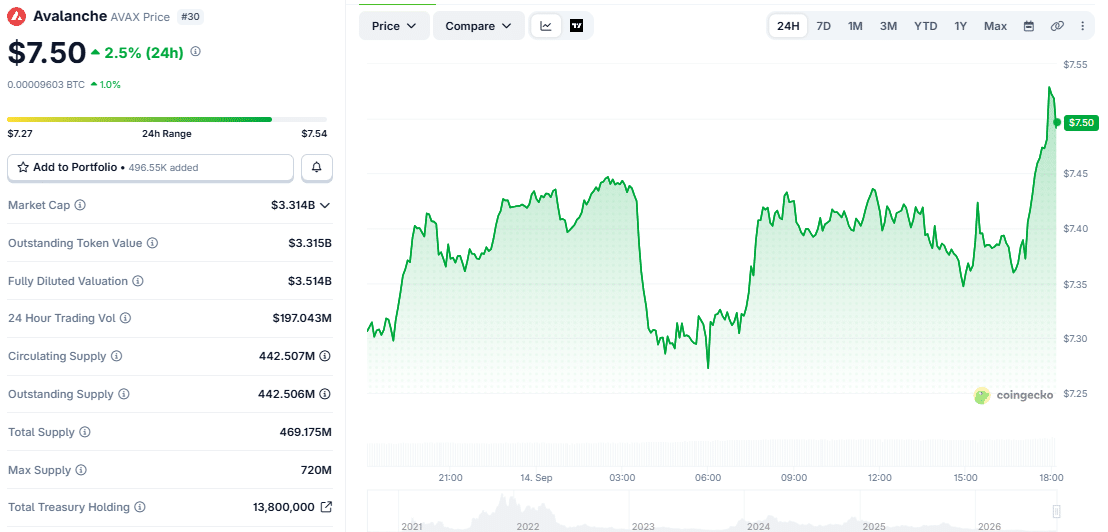The image size is (1108, 532).
Task: Open info icon next to 24h change
Action: coord(196,52)
